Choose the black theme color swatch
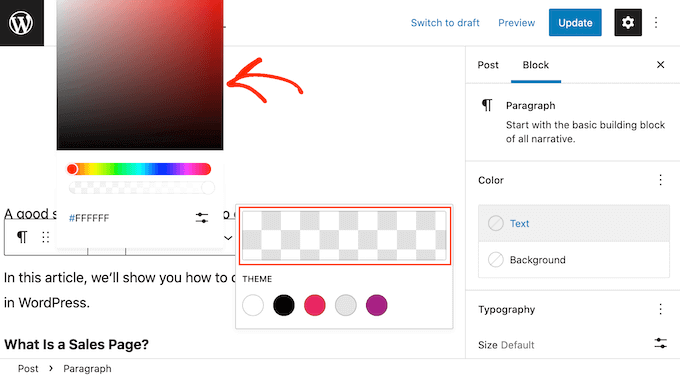680x376 pixels. [284, 305]
